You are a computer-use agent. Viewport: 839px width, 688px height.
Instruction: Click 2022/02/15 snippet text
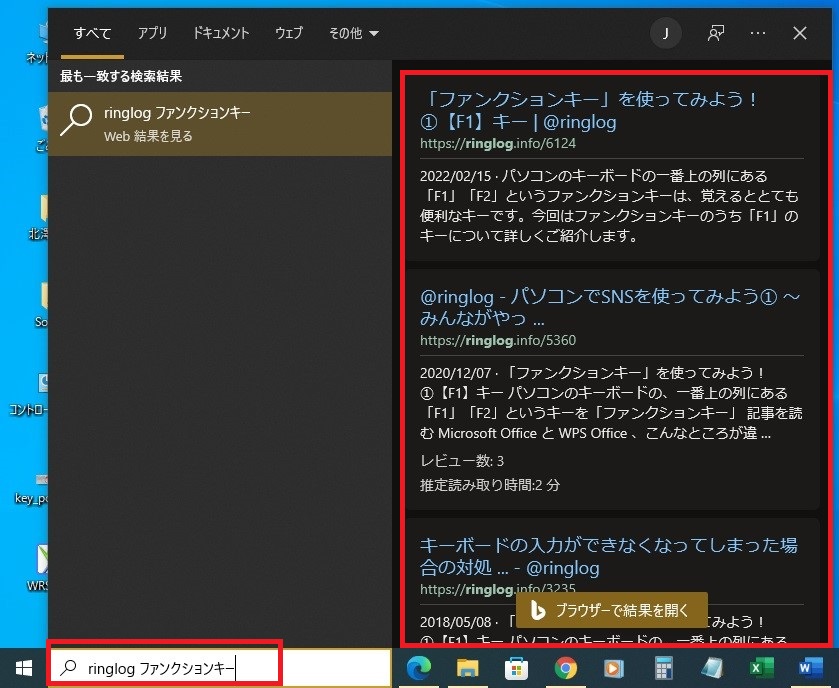coord(609,205)
